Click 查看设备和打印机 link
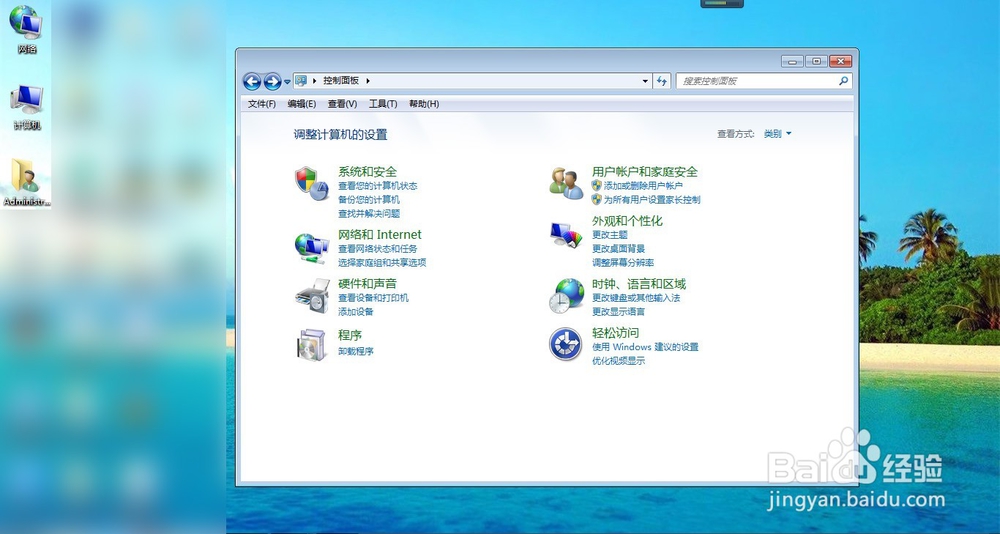The width and height of the screenshot is (1000, 534). click(x=373, y=298)
